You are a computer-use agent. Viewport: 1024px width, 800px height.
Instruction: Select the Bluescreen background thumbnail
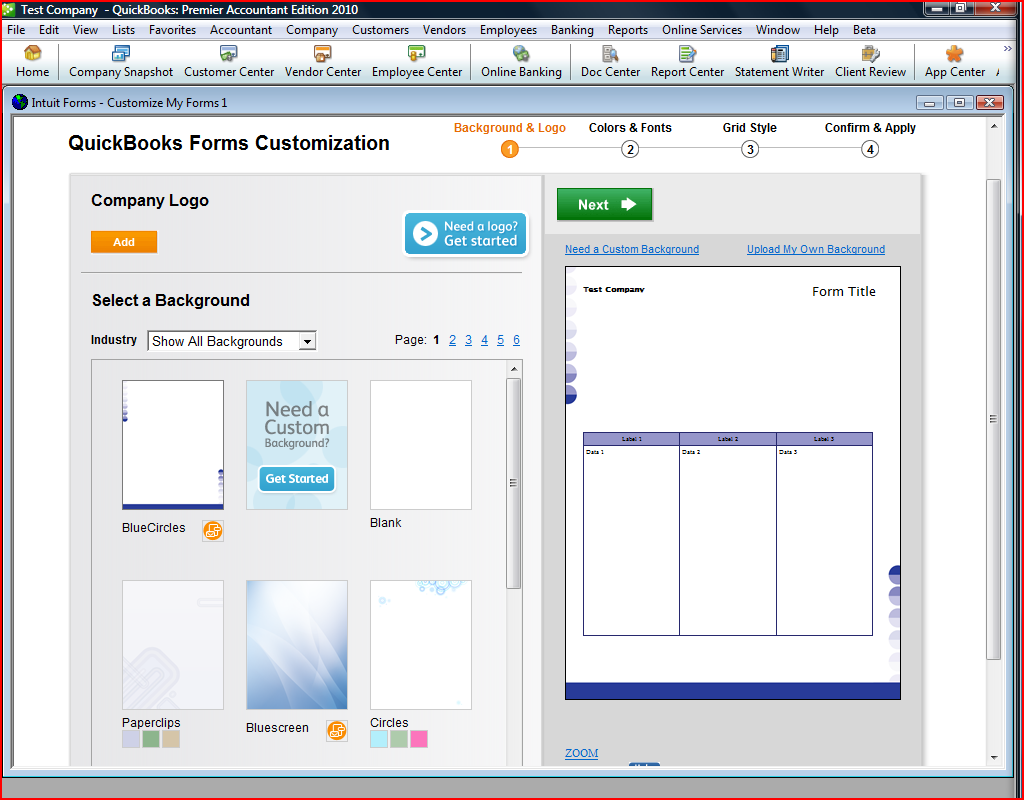[297, 645]
